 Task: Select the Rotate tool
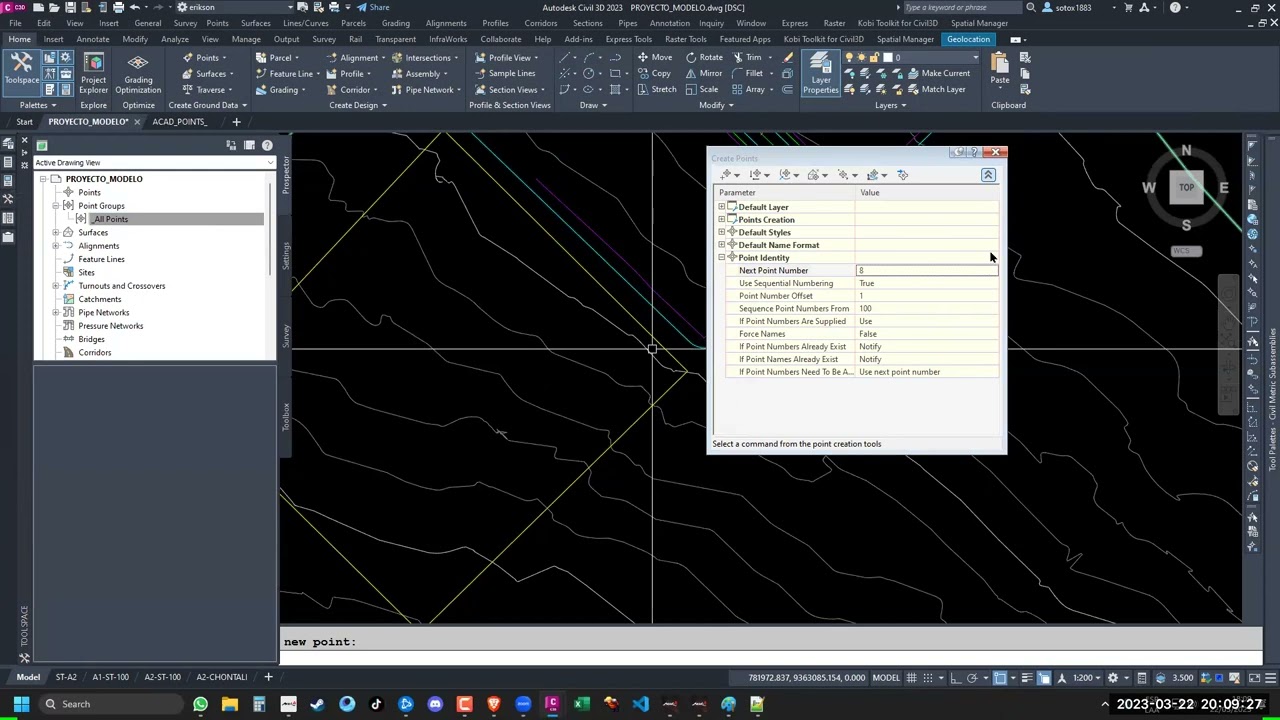[x=704, y=57]
